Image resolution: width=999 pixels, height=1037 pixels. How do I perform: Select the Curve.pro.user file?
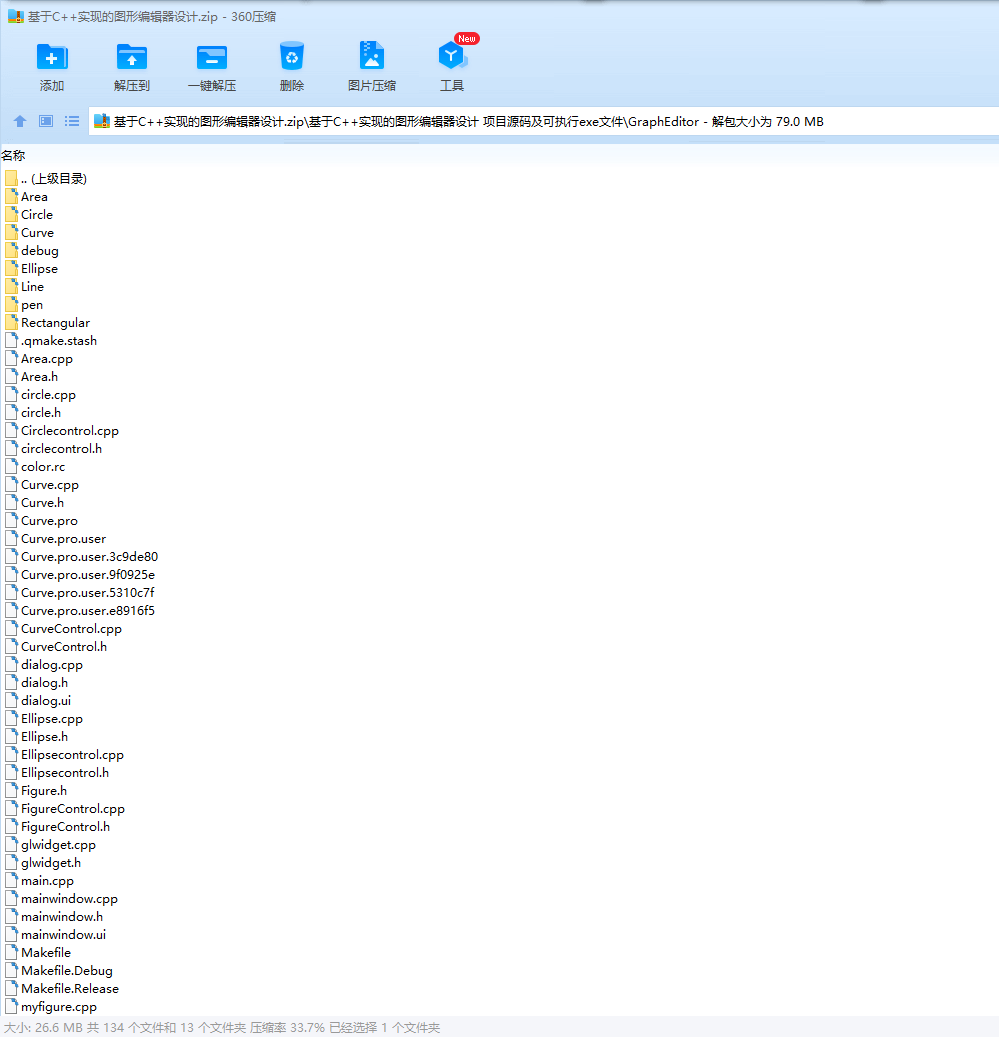56,539
